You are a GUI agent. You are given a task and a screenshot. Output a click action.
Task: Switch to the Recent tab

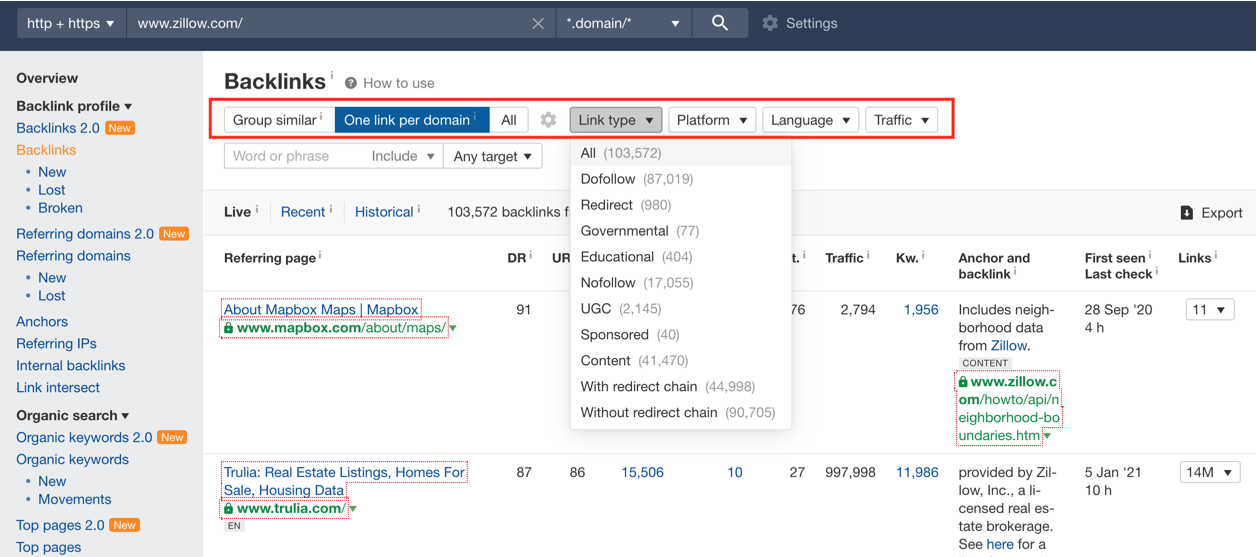[303, 212]
